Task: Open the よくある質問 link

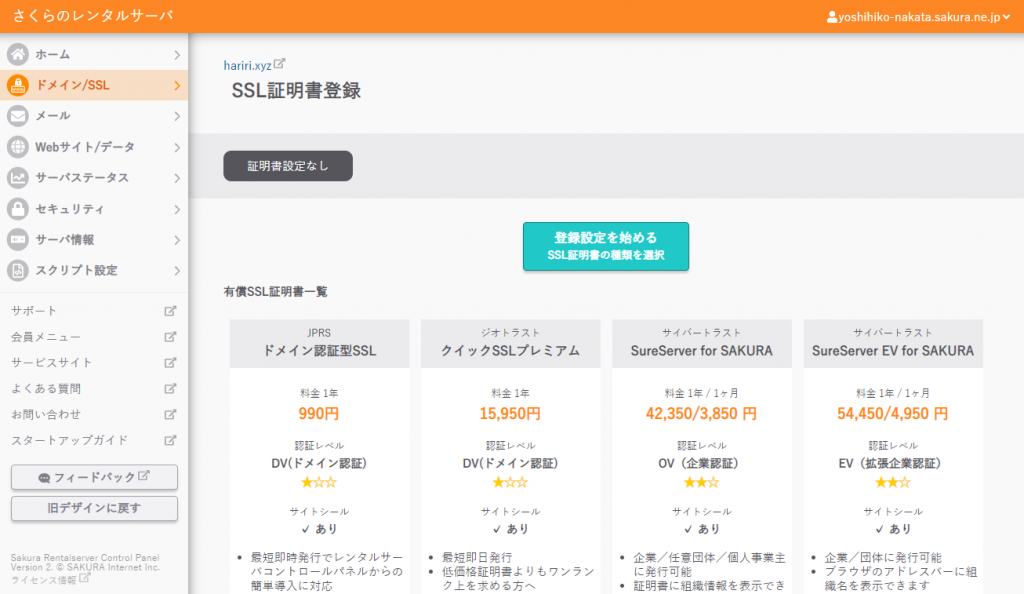Action: tap(46, 388)
